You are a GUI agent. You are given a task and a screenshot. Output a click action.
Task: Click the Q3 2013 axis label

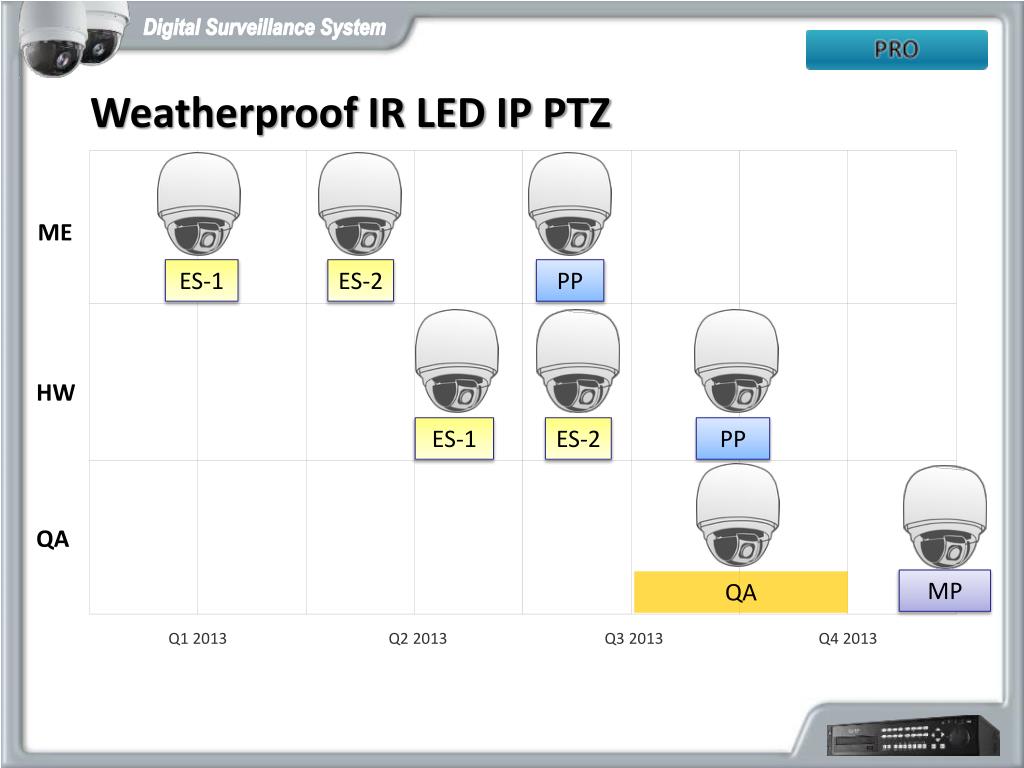633,639
